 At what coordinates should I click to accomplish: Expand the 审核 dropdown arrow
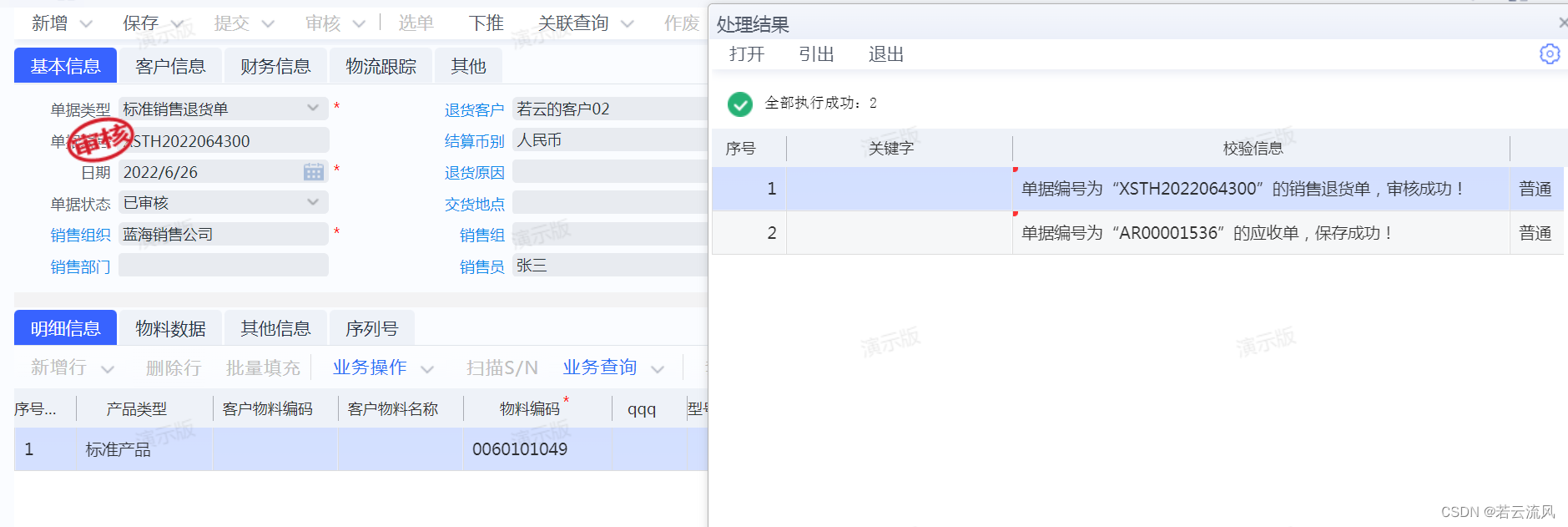click(x=359, y=24)
